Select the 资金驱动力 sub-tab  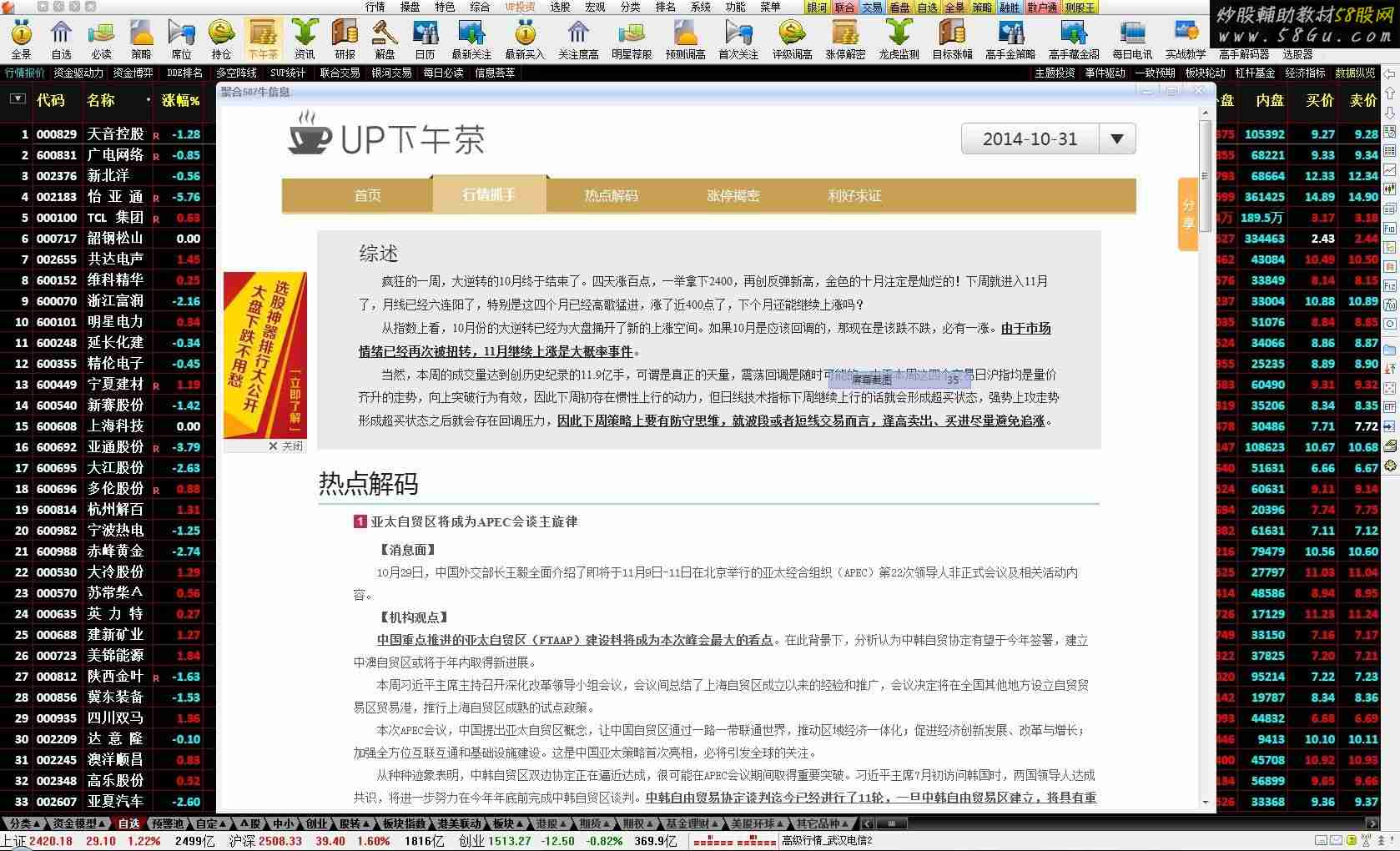coord(79,73)
